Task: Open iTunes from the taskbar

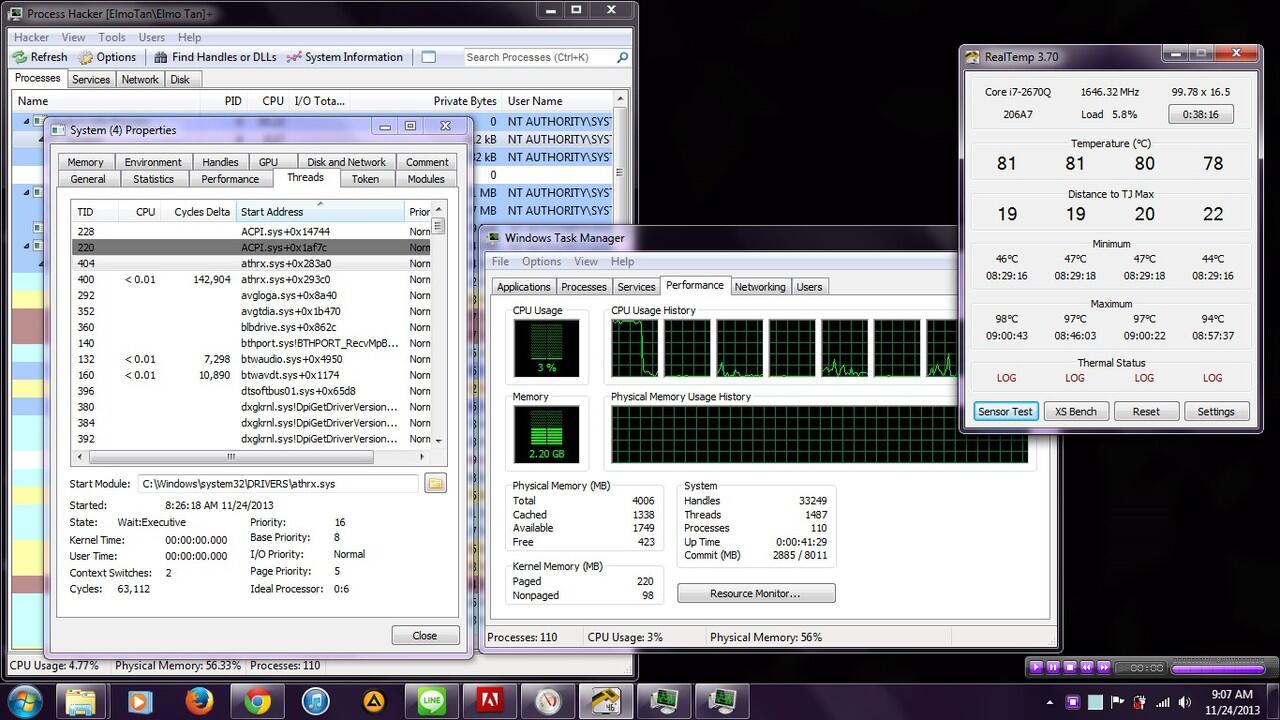Action: [x=314, y=701]
